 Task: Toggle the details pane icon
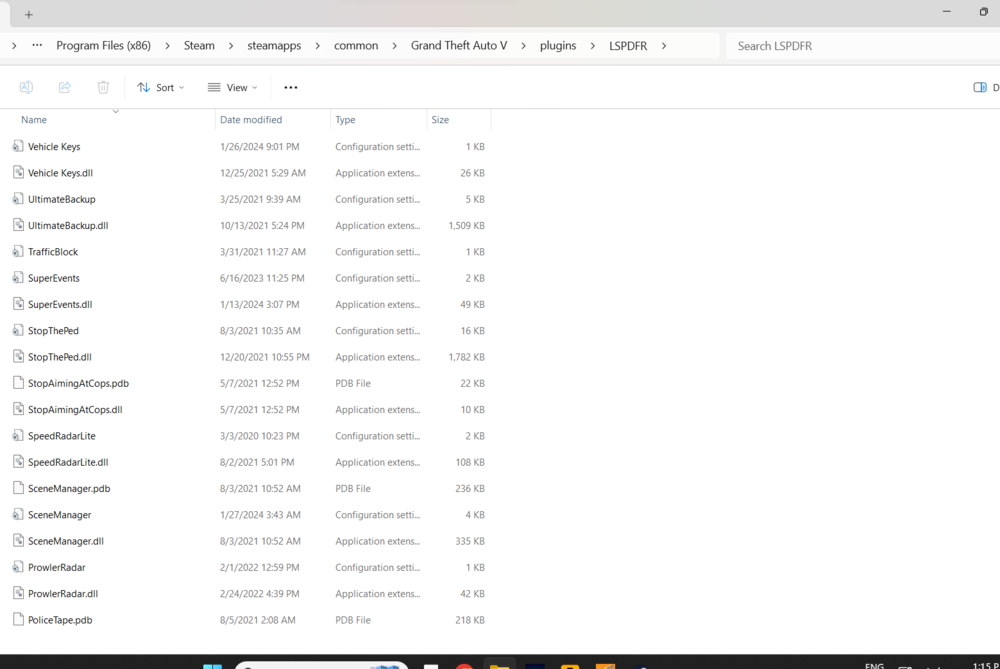(979, 87)
